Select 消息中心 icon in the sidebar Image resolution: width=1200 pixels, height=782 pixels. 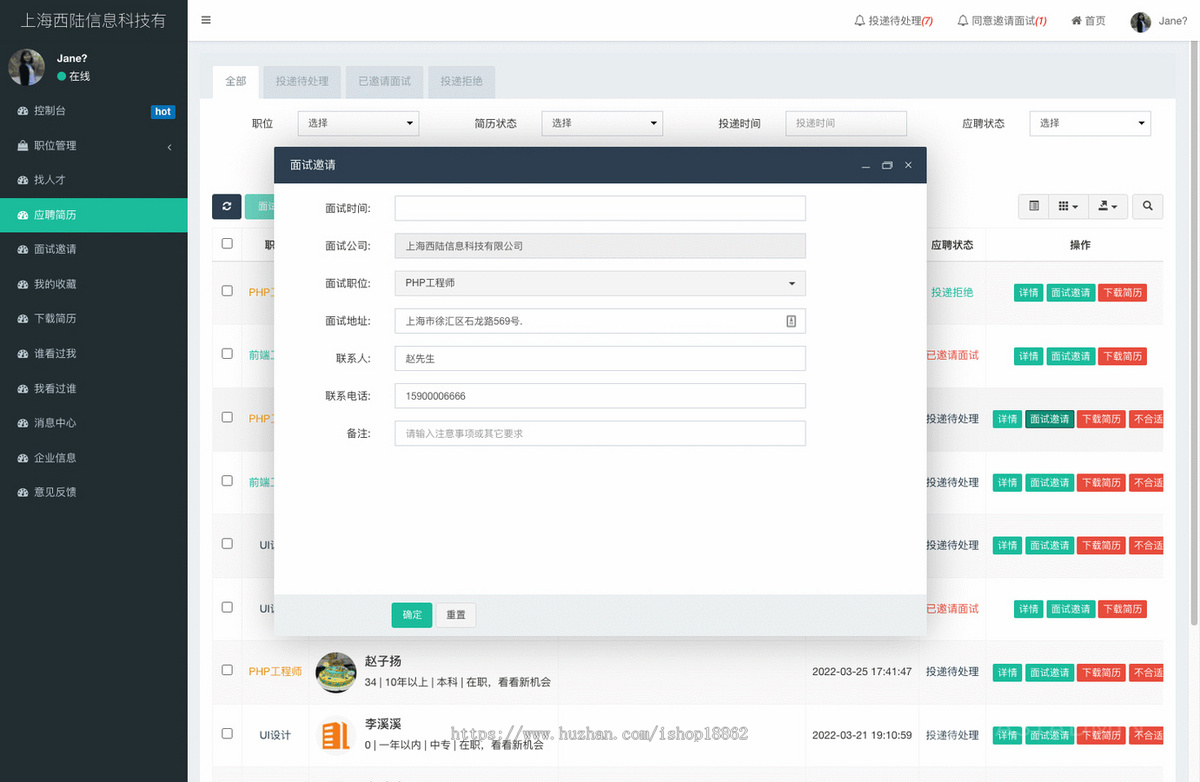pos(23,422)
